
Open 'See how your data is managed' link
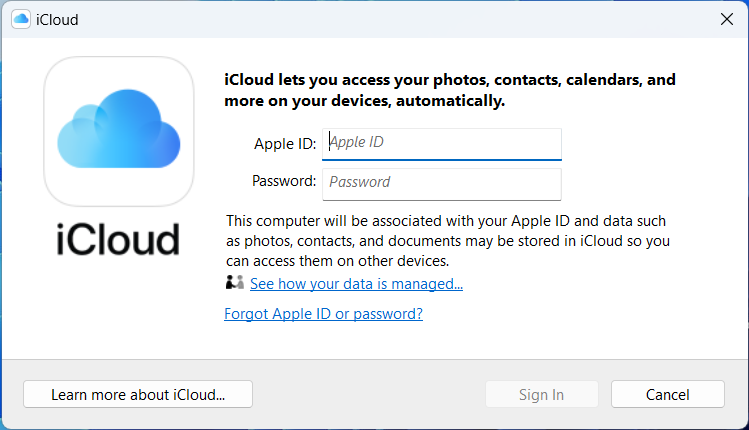click(x=356, y=284)
